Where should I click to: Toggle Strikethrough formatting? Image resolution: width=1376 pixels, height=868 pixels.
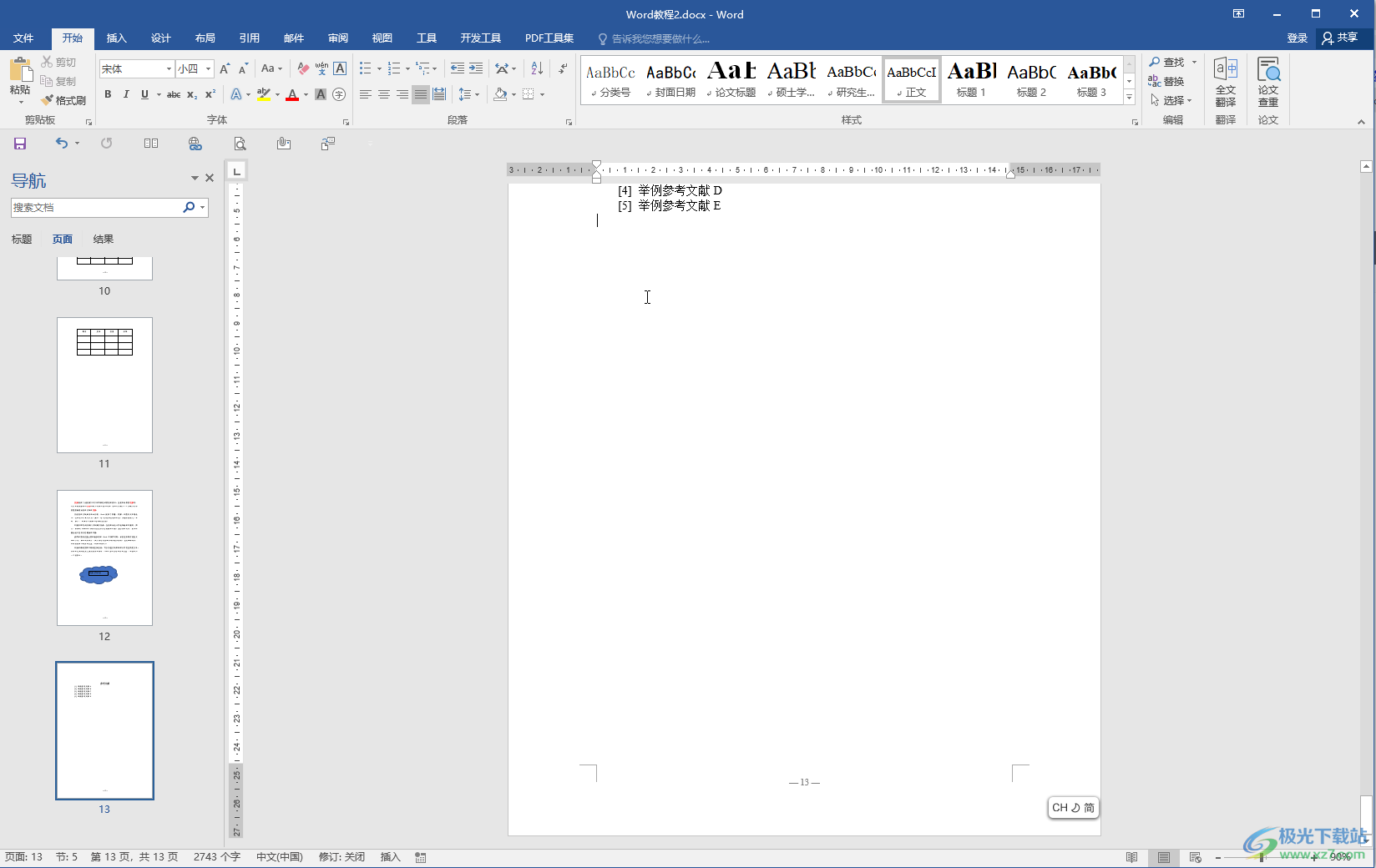tap(174, 94)
